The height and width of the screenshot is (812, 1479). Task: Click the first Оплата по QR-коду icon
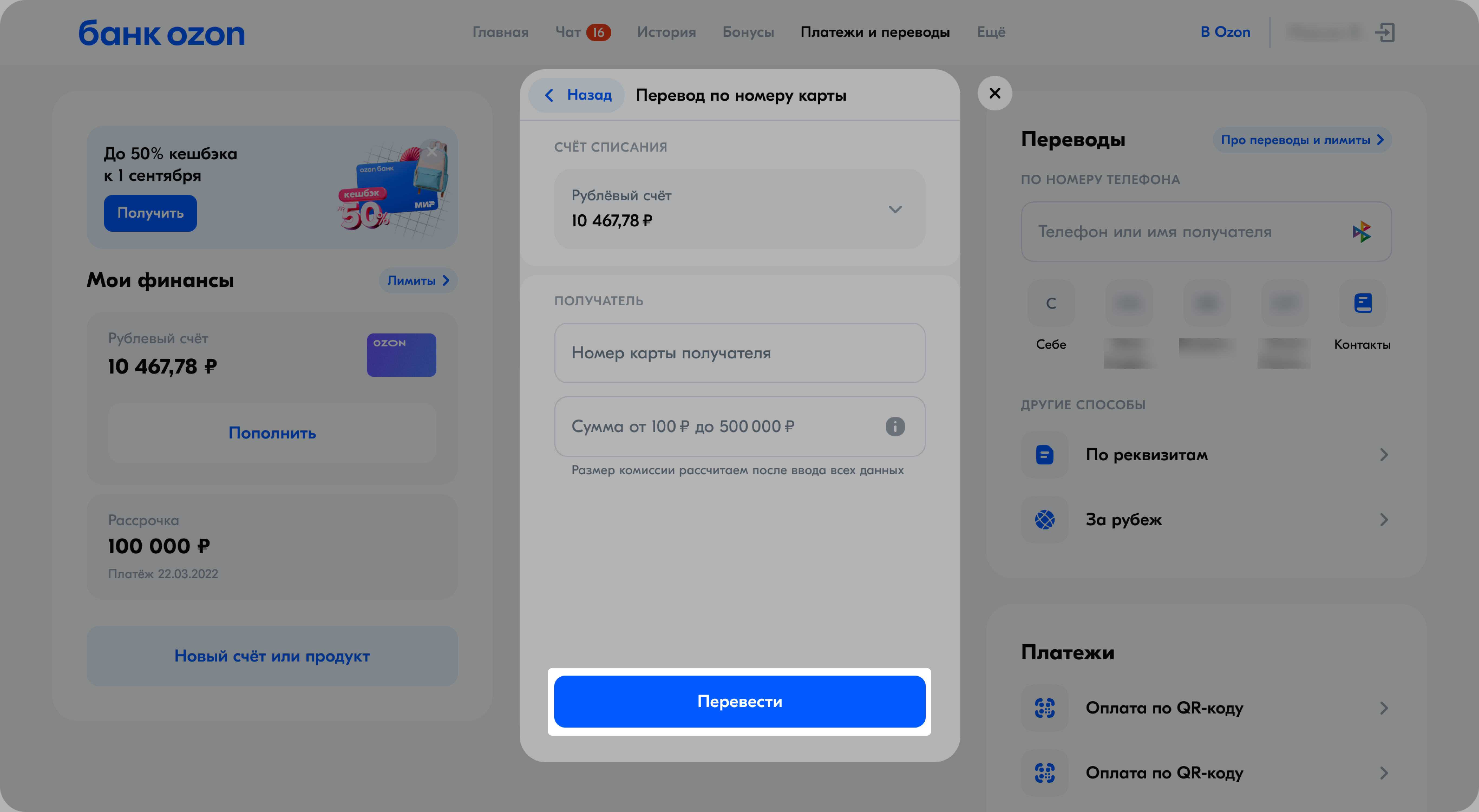pyautogui.click(x=1044, y=708)
